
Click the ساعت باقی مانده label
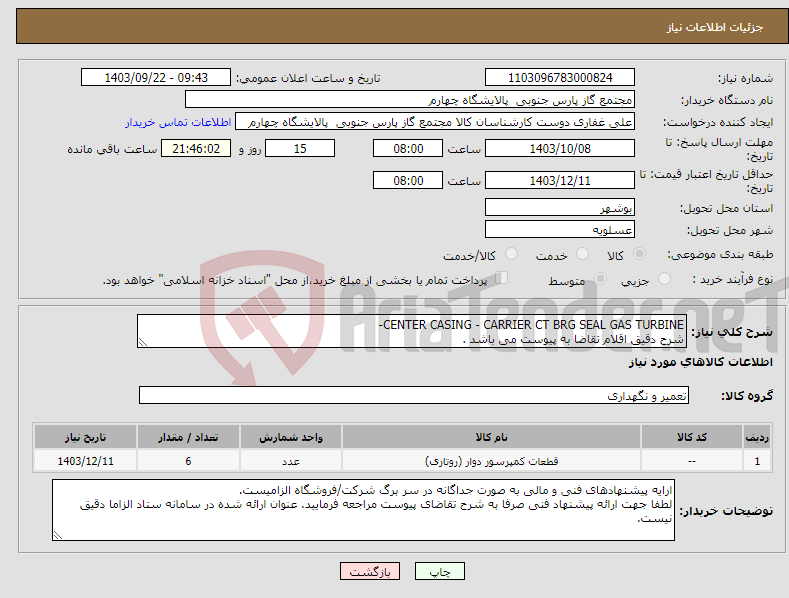coord(112,149)
